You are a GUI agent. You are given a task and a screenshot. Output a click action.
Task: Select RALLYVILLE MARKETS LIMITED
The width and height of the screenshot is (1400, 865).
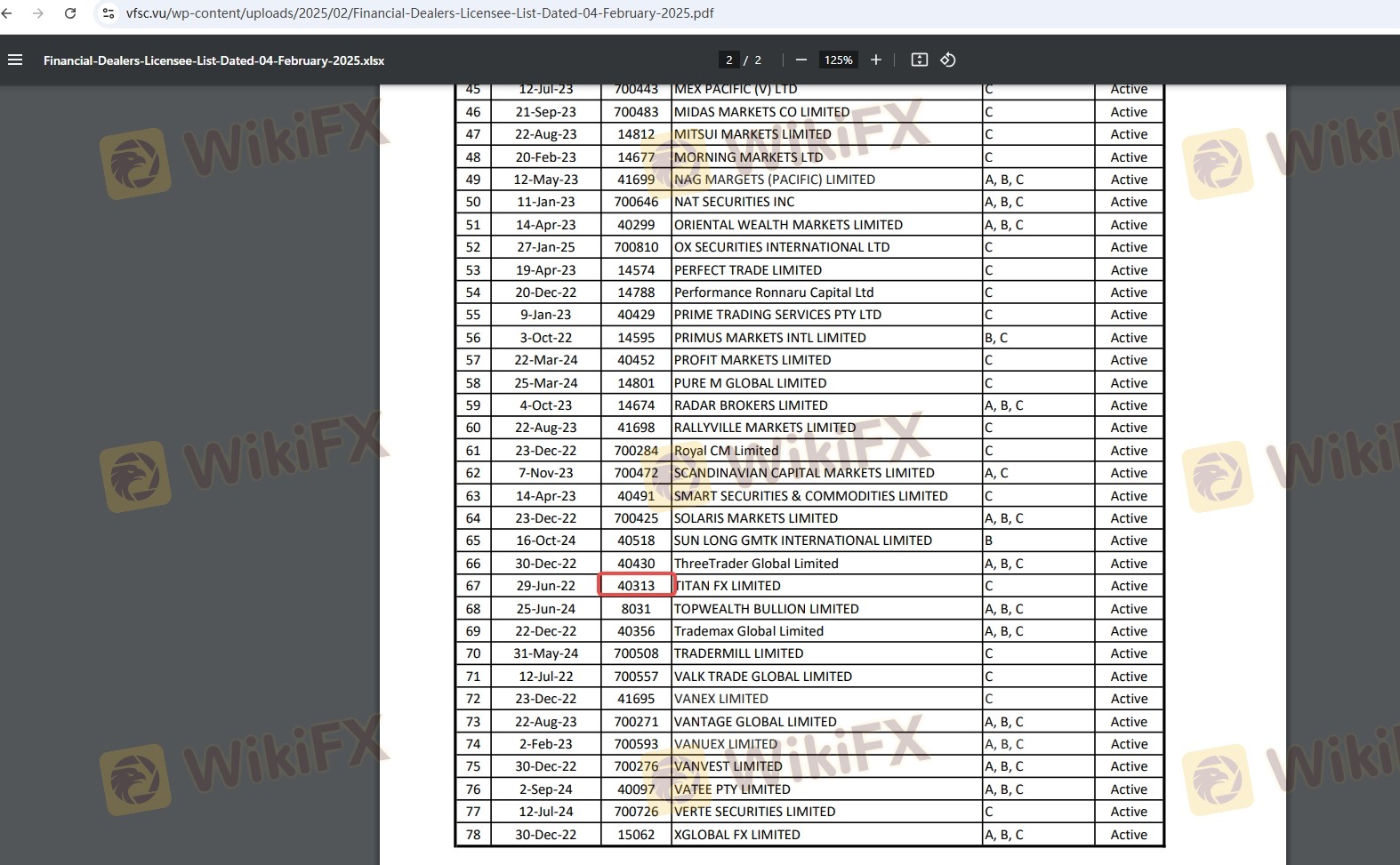765,428
